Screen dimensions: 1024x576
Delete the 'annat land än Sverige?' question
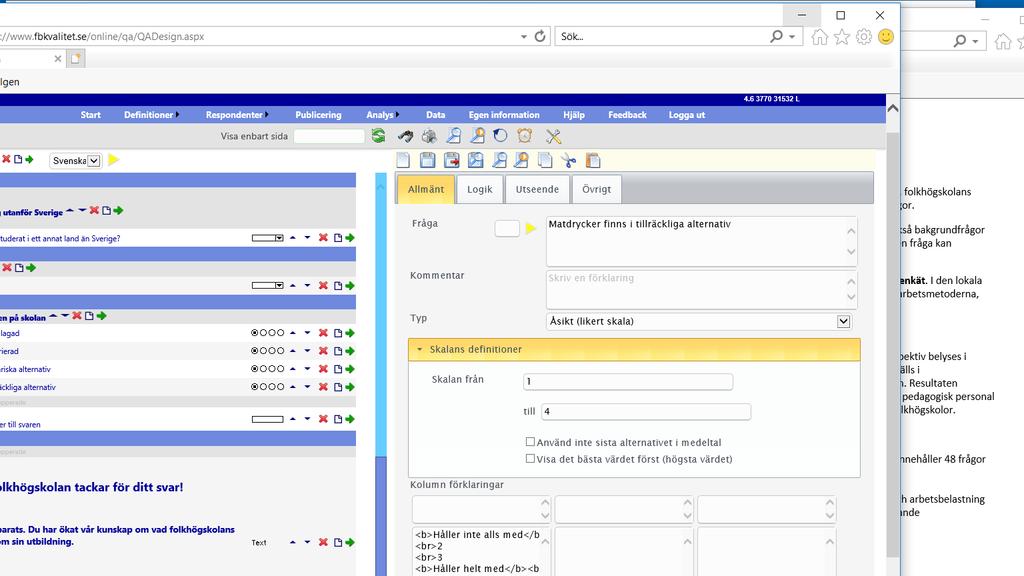point(323,238)
